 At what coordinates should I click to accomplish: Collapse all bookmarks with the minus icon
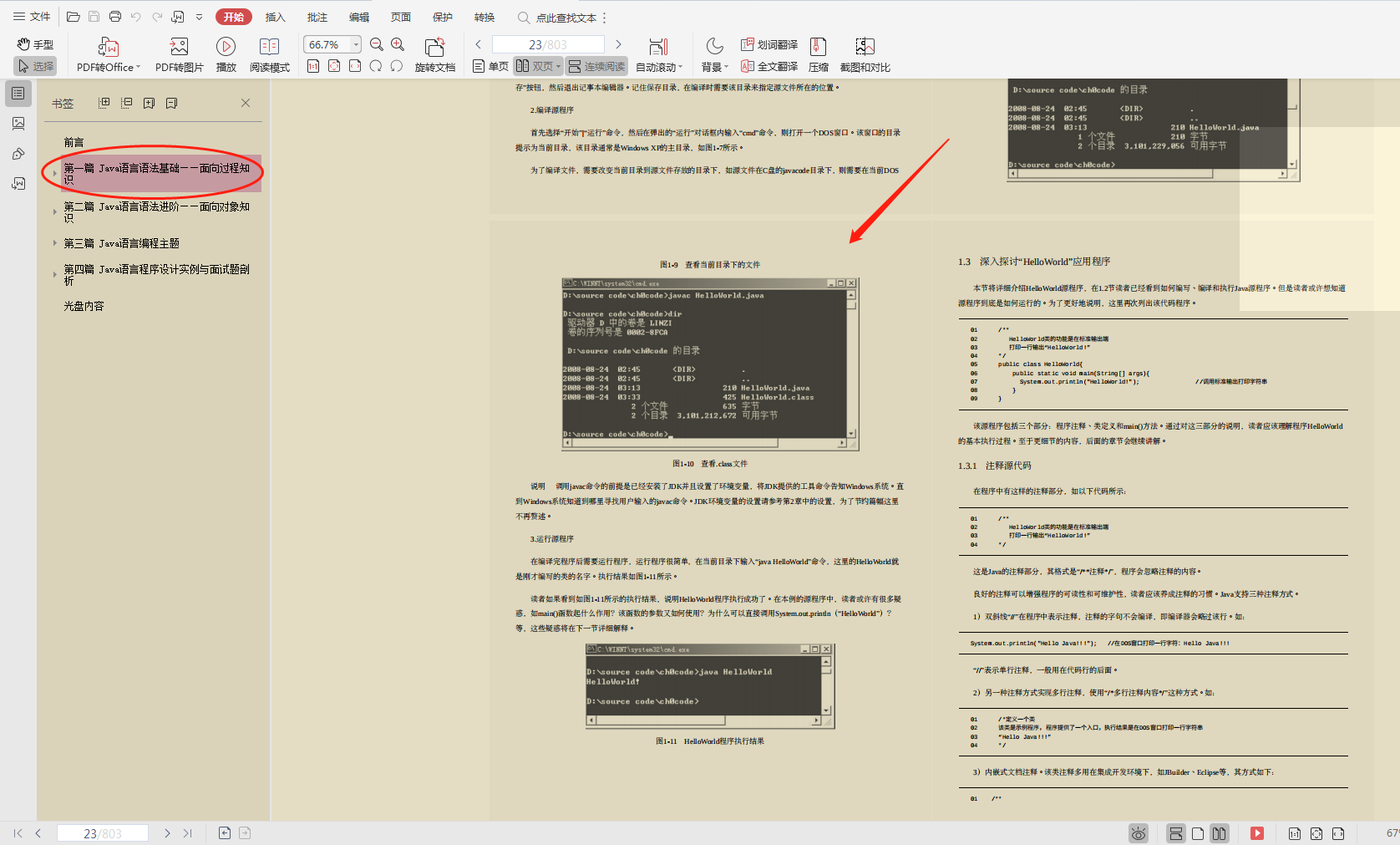pos(126,103)
